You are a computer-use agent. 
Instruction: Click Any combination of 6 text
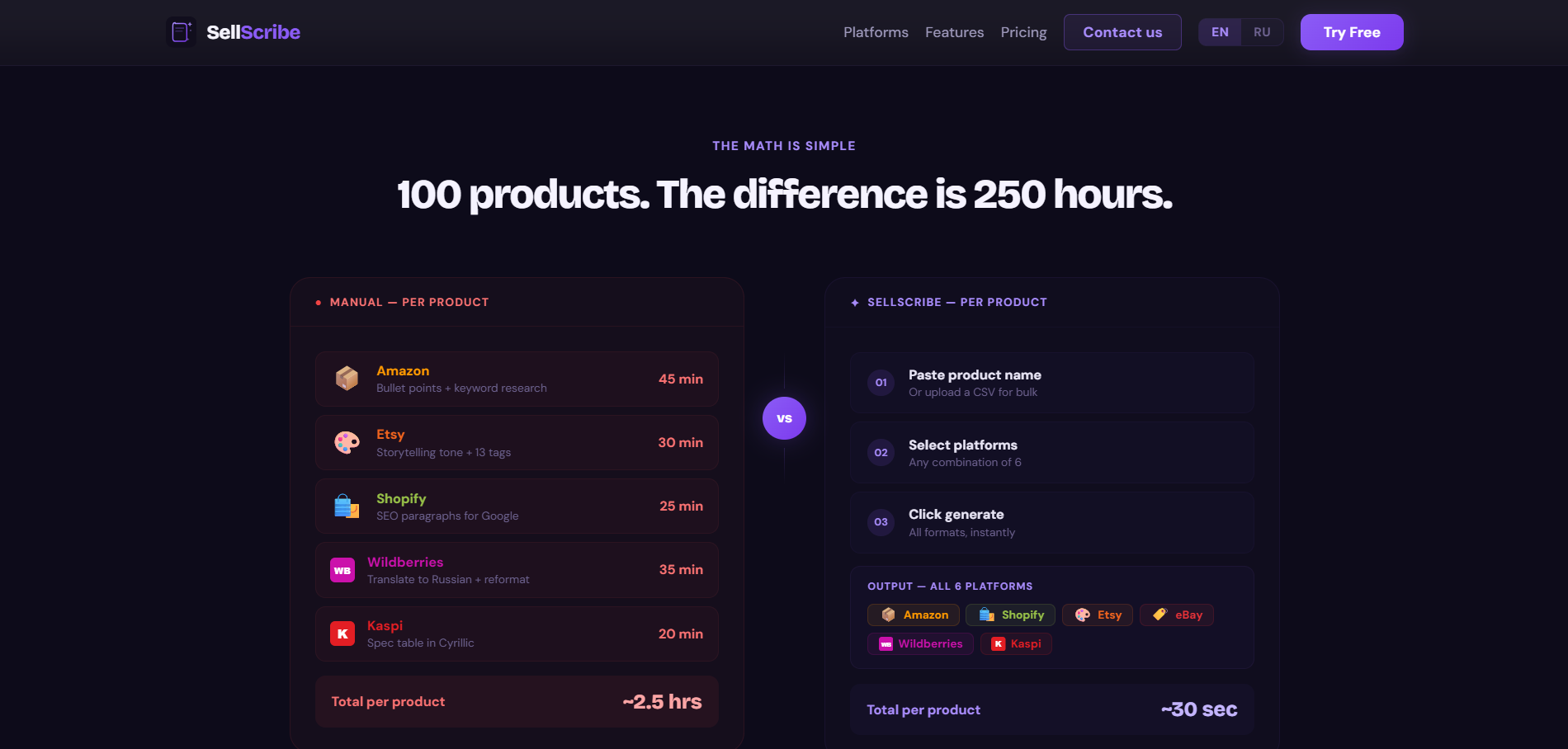click(x=965, y=463)
